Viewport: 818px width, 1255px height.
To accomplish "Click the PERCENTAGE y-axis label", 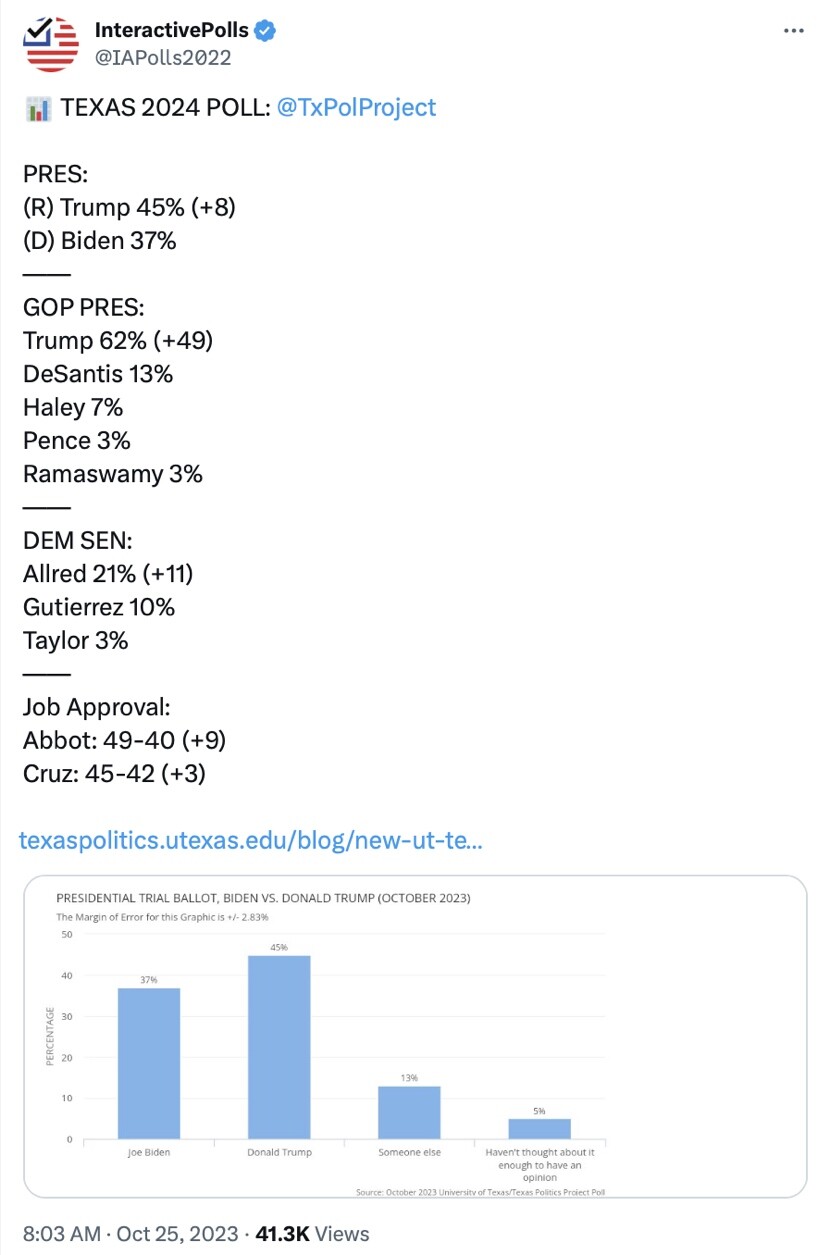I will click(x=50, y=1036).
